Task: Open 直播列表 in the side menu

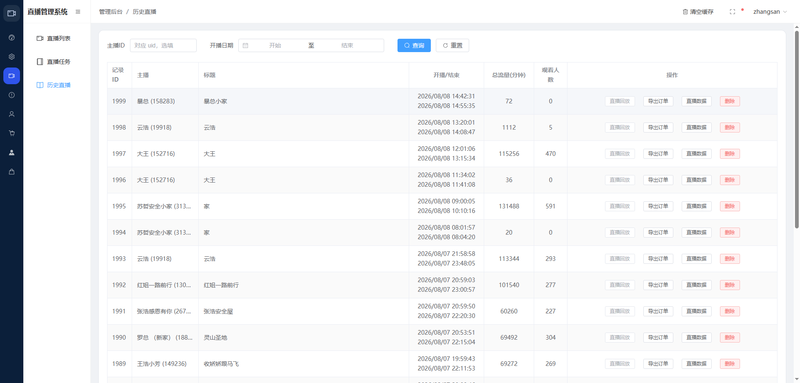Action: (x=54, y=38)
